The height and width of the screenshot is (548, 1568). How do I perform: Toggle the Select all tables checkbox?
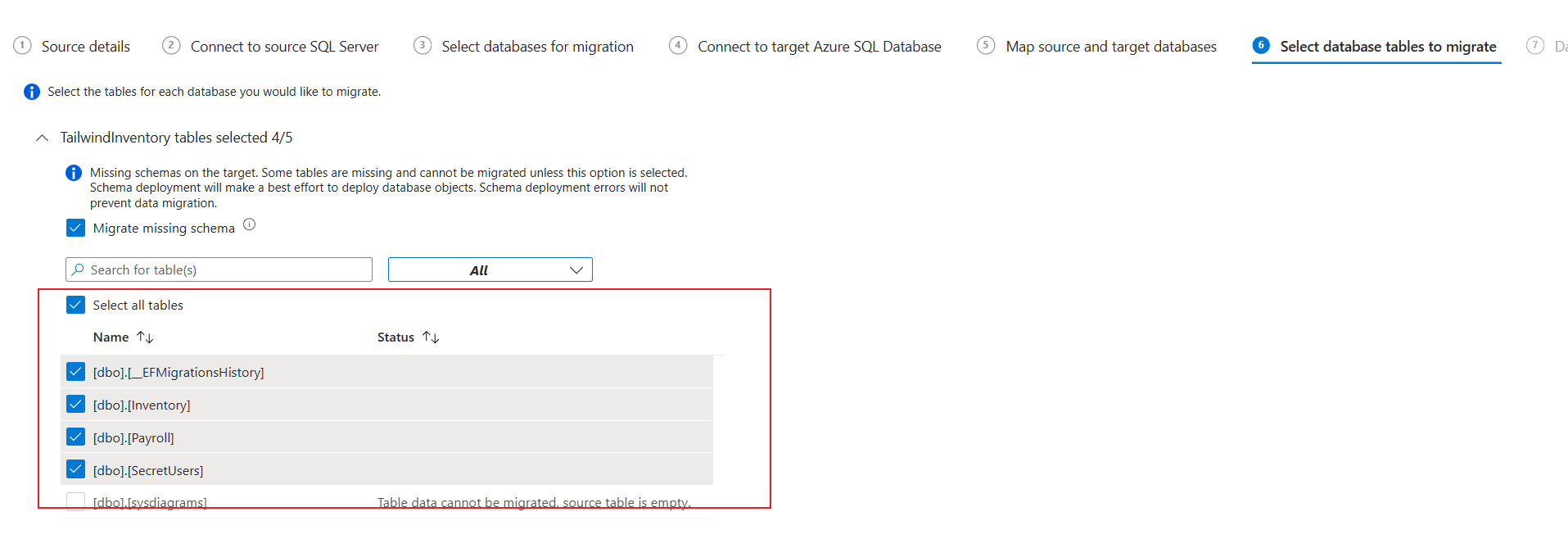pos(75,305)
